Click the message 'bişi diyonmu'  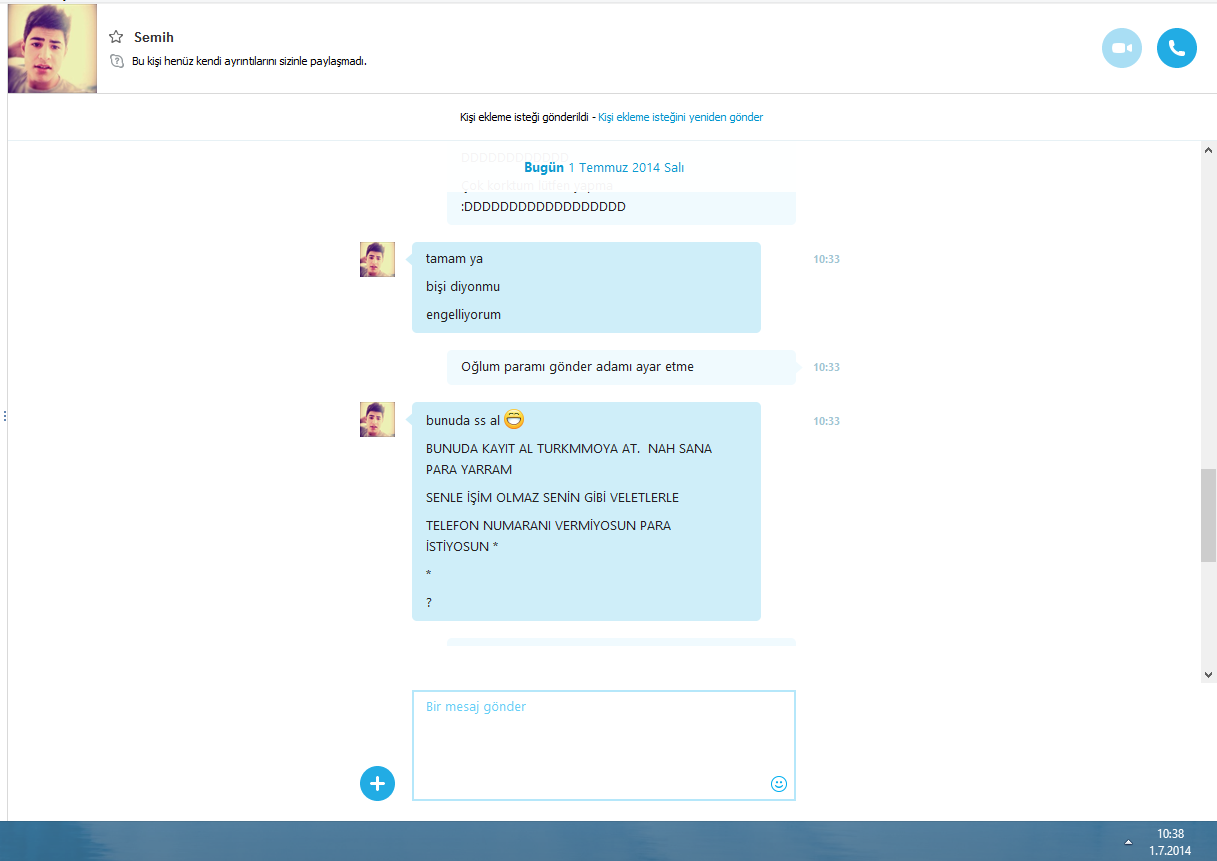pos(463,287)
